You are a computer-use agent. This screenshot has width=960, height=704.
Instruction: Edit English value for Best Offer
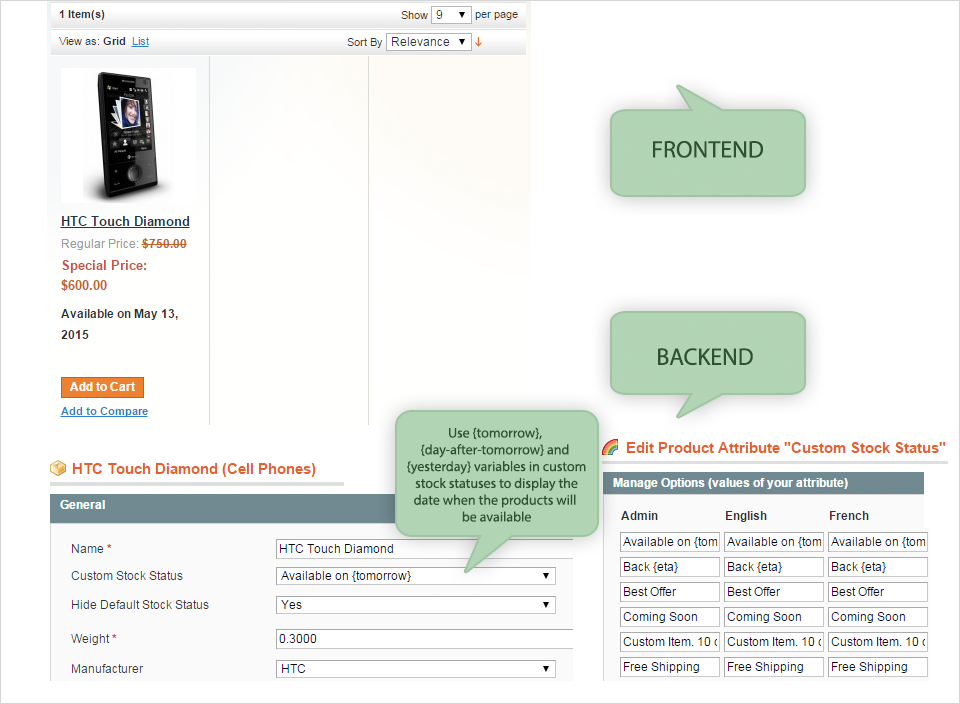point(774,592)
